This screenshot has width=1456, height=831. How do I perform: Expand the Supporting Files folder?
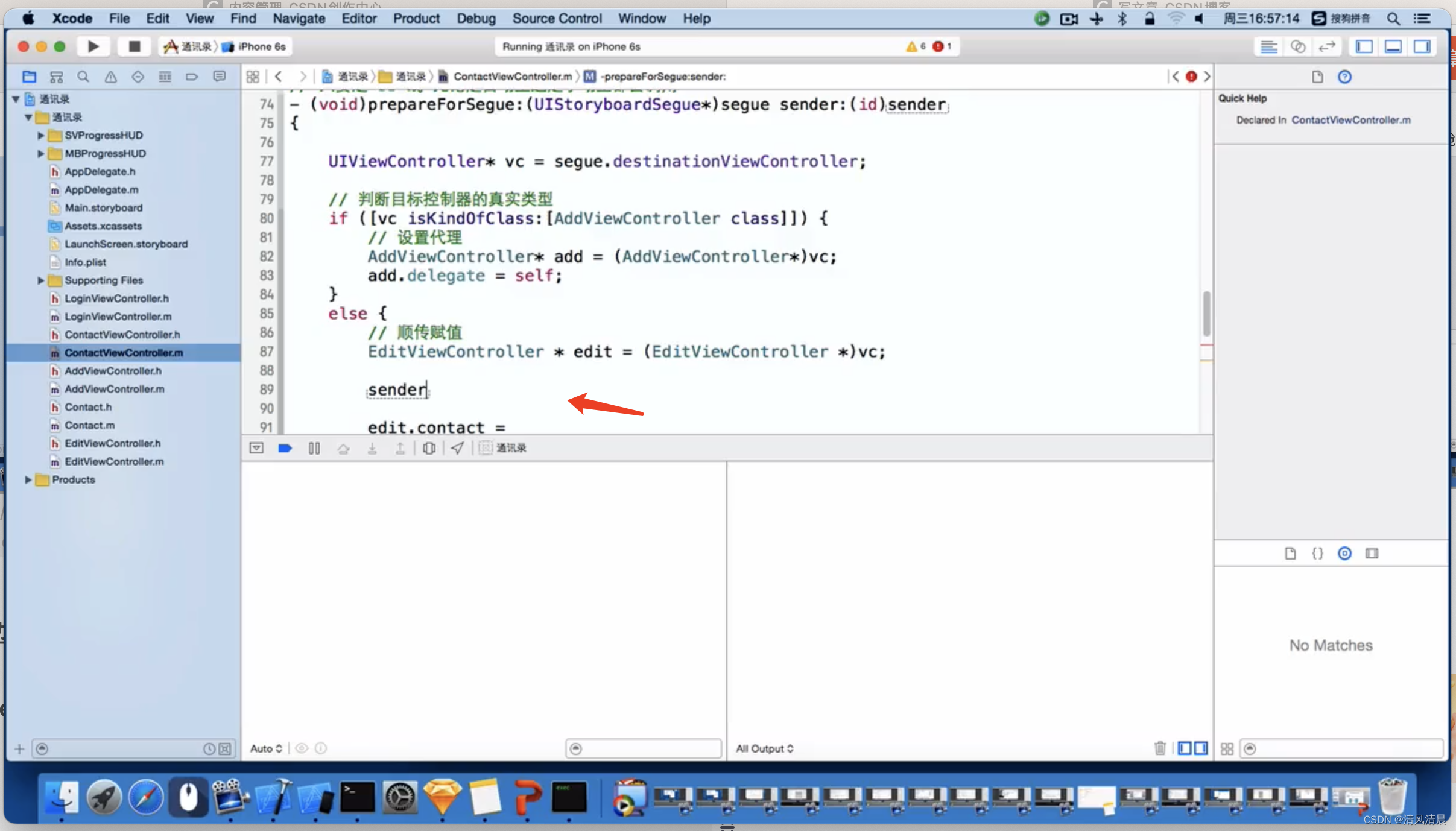click(40, 280)
